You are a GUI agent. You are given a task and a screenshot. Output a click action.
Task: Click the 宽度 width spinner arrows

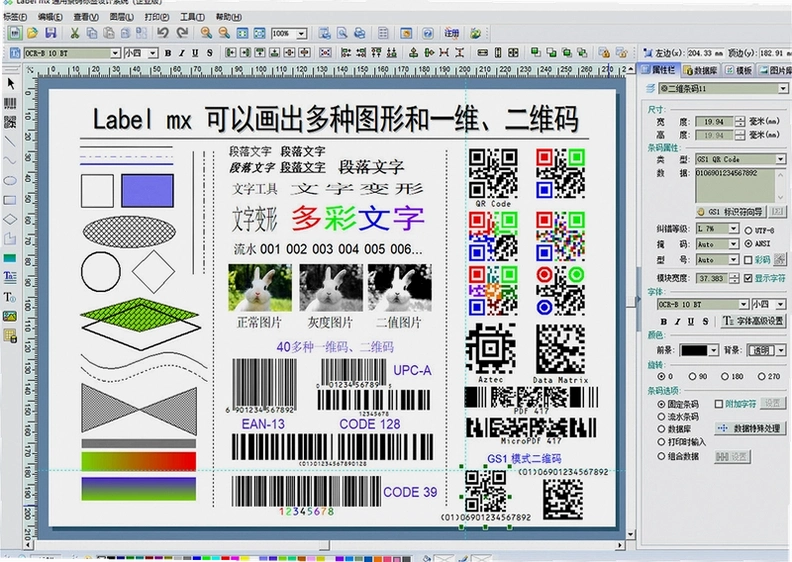point(740,122)
